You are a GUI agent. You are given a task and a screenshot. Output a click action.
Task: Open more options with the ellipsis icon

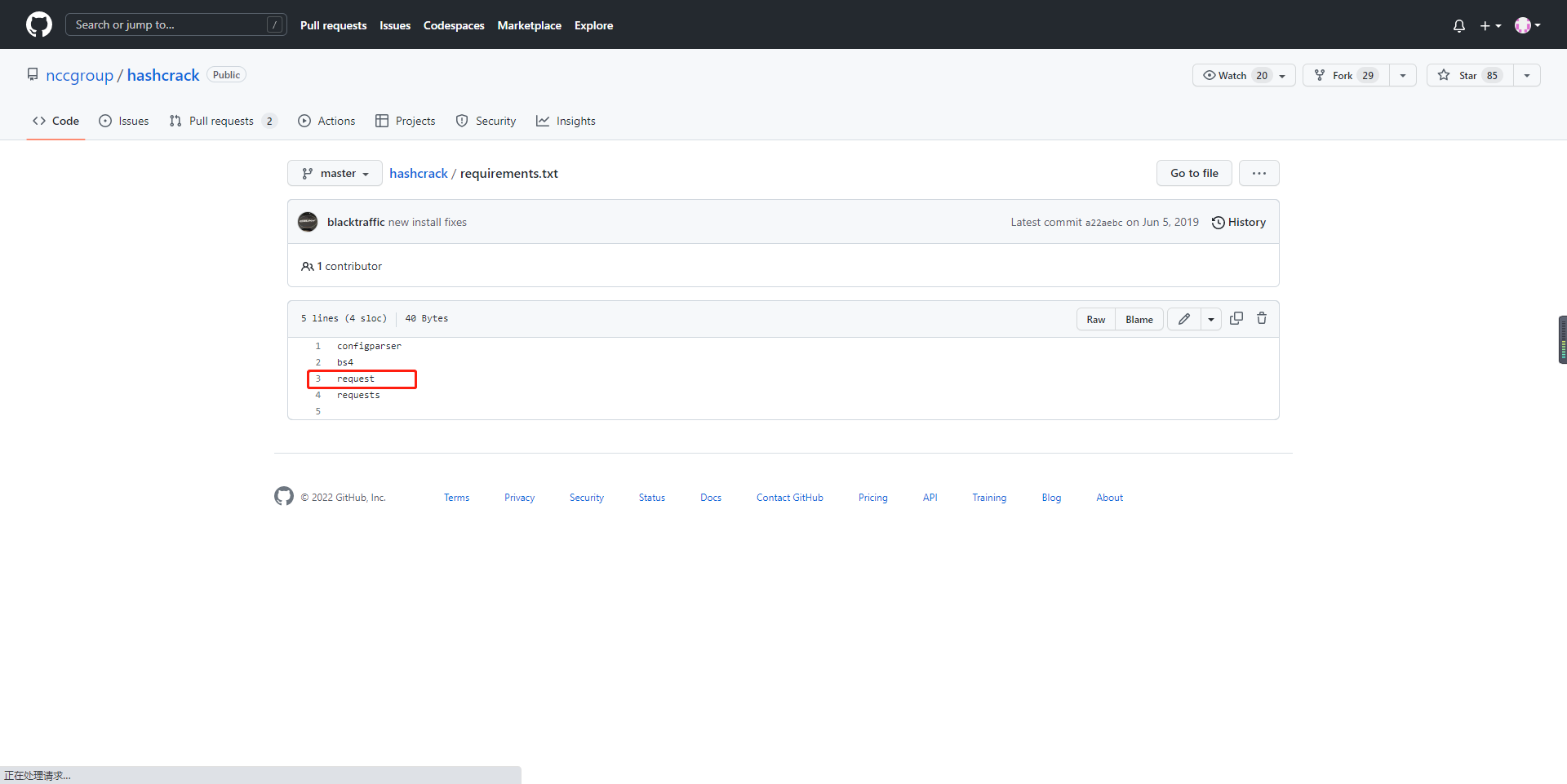click(x=1259, y=173)
